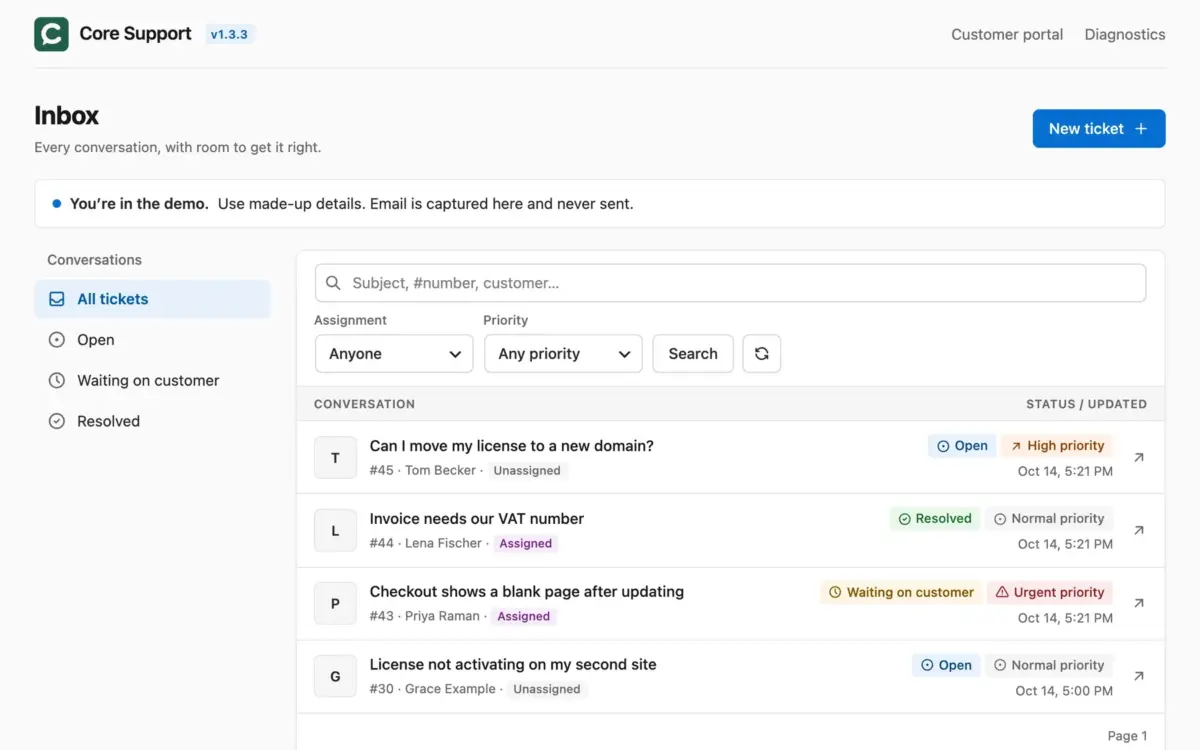Click the T avatar for Tom Becker
Viewport: 1200px width, 750px height.
pos(335,458)
